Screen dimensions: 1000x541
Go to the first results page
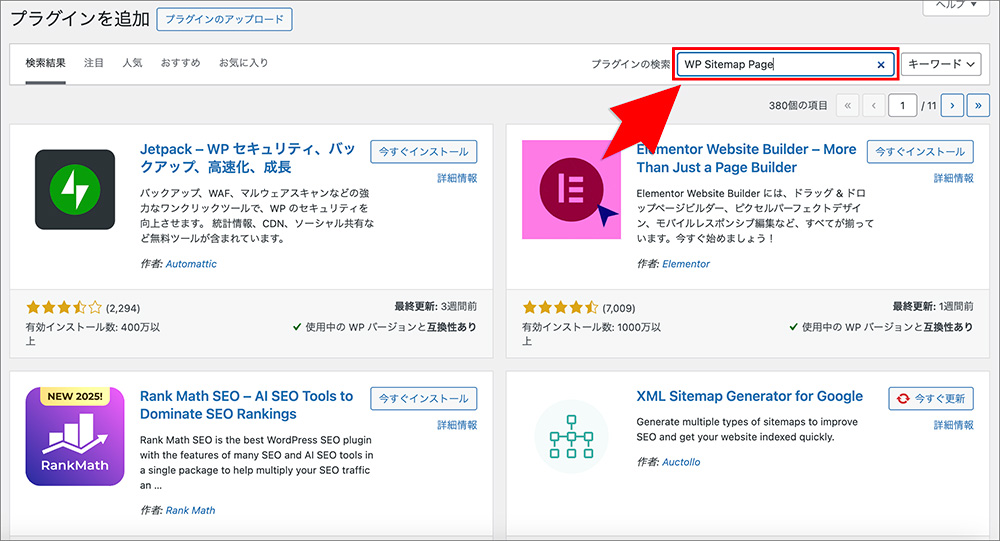point(848,105)
